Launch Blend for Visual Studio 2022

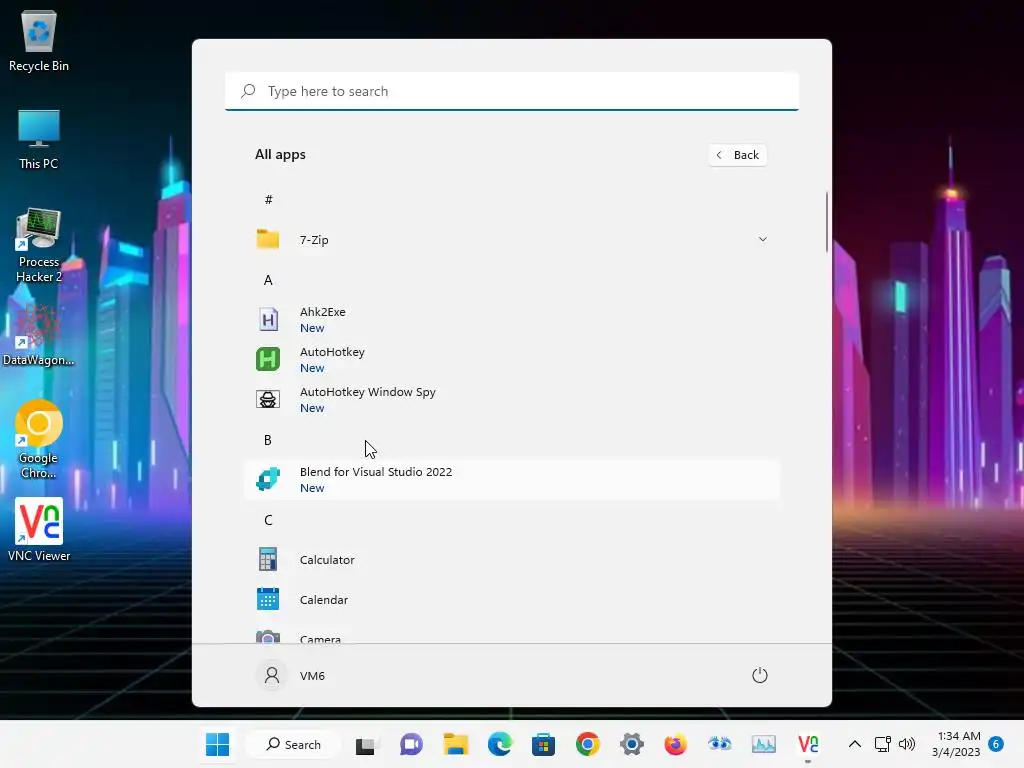[x=511, y=479]
